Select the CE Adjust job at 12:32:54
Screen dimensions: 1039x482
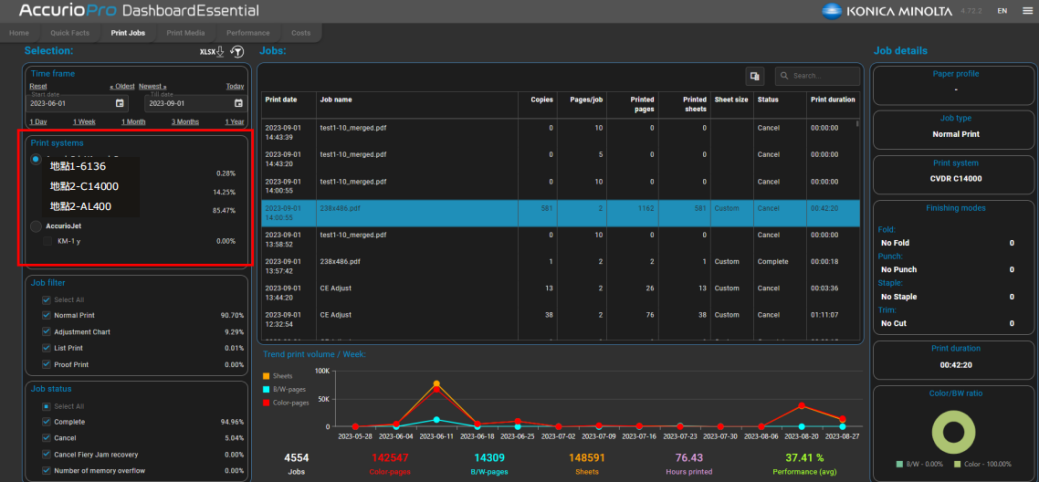point(559,320)
